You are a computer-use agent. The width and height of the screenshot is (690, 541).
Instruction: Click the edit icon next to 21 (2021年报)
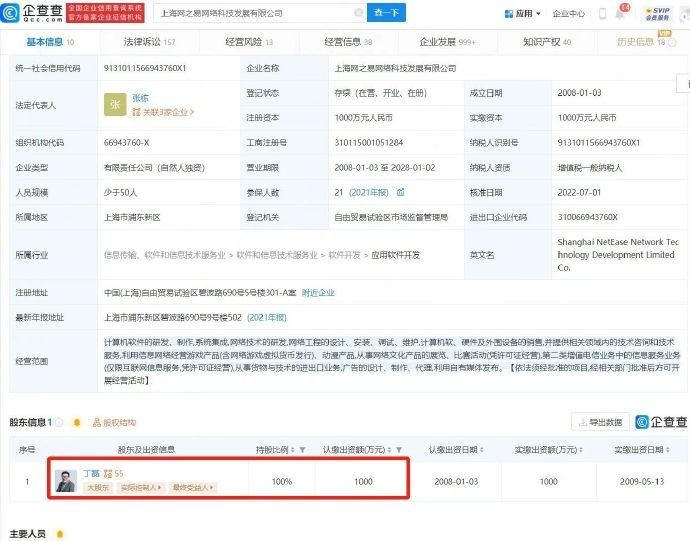pos(400,192)
